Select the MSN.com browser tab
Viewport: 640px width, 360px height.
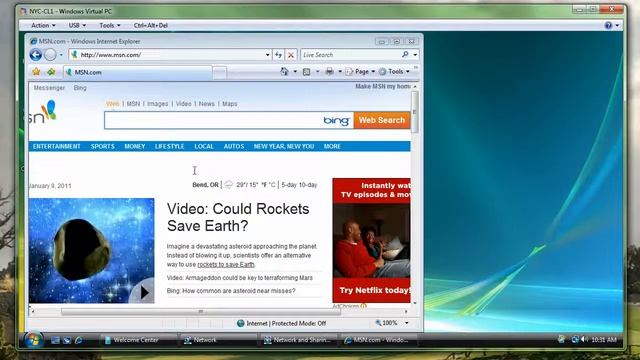pyautogui.click(x=138, y=72)
